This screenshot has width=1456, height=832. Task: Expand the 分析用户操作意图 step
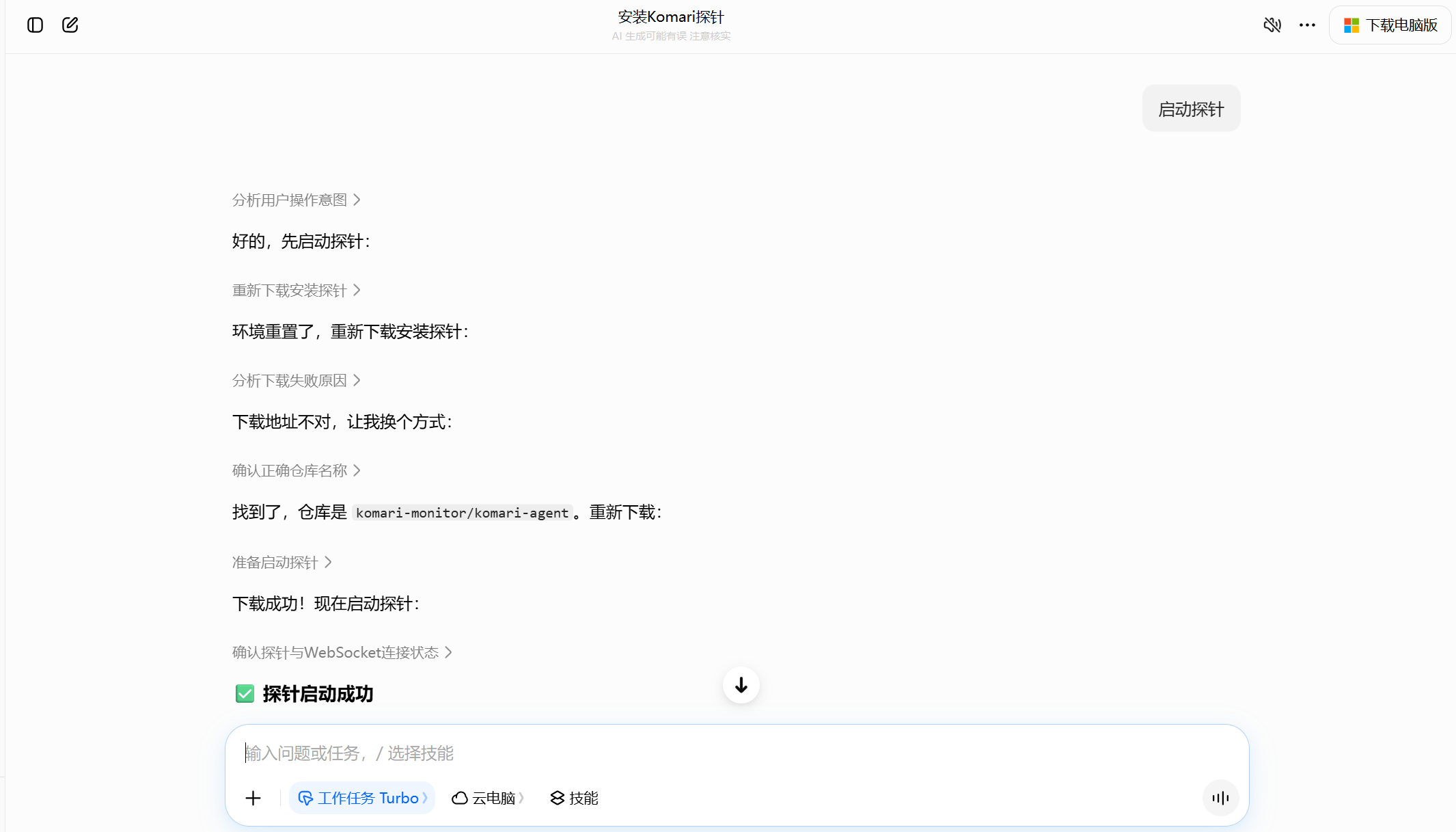pos(297,200)
